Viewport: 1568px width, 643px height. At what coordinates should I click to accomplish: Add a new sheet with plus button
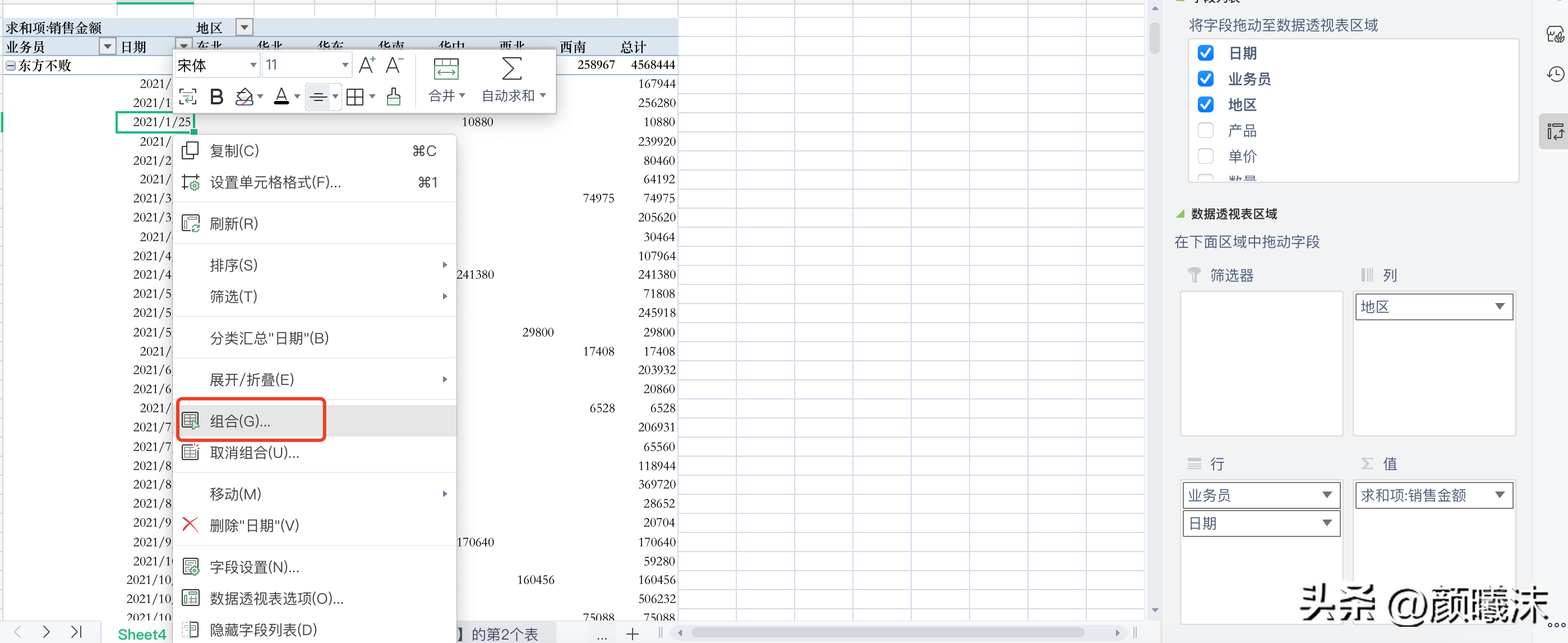coord(633,634)
